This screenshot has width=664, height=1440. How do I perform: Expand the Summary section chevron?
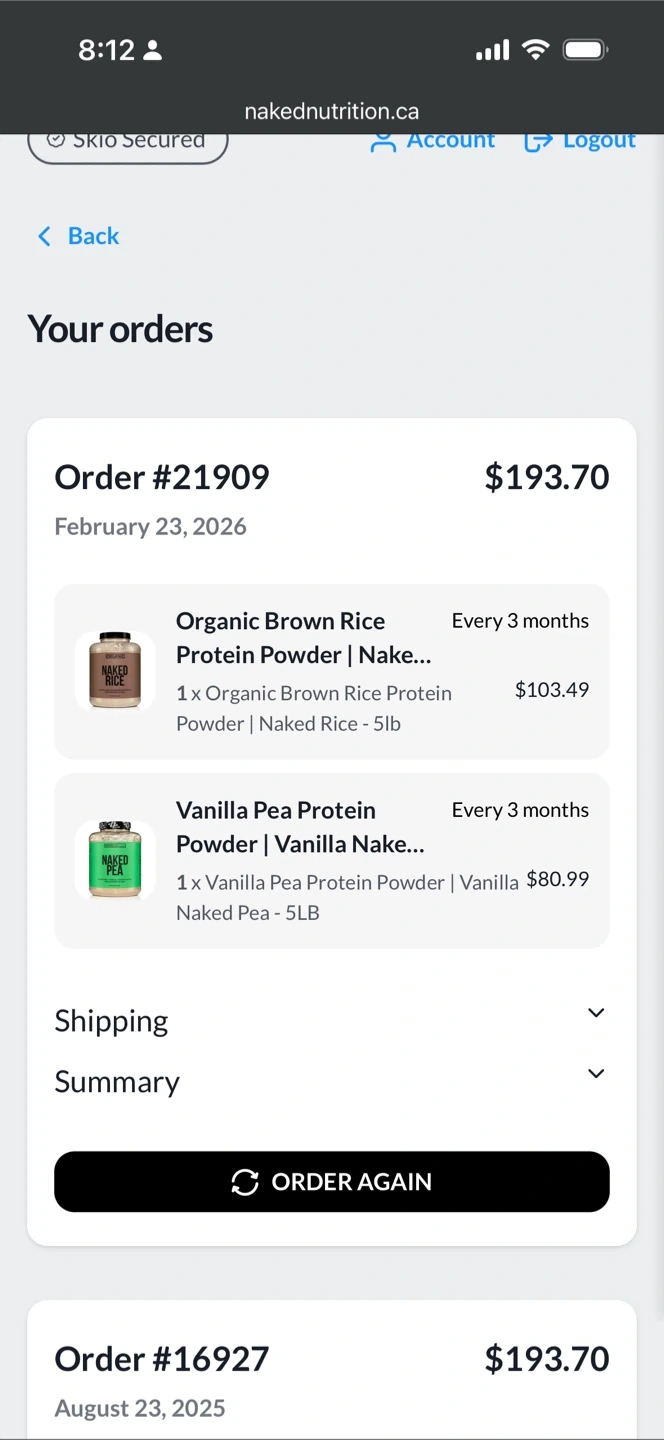(596, 1074)
